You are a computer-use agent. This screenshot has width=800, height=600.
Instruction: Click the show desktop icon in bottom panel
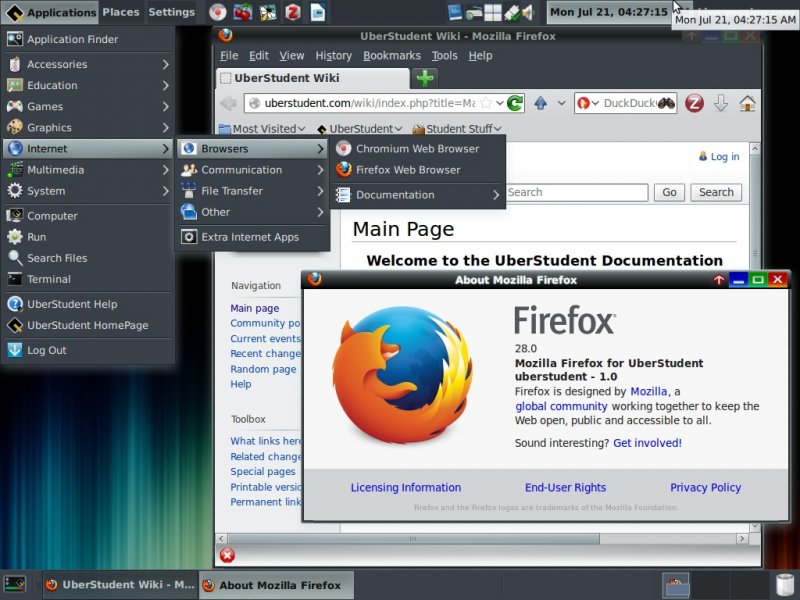[14, 584]
